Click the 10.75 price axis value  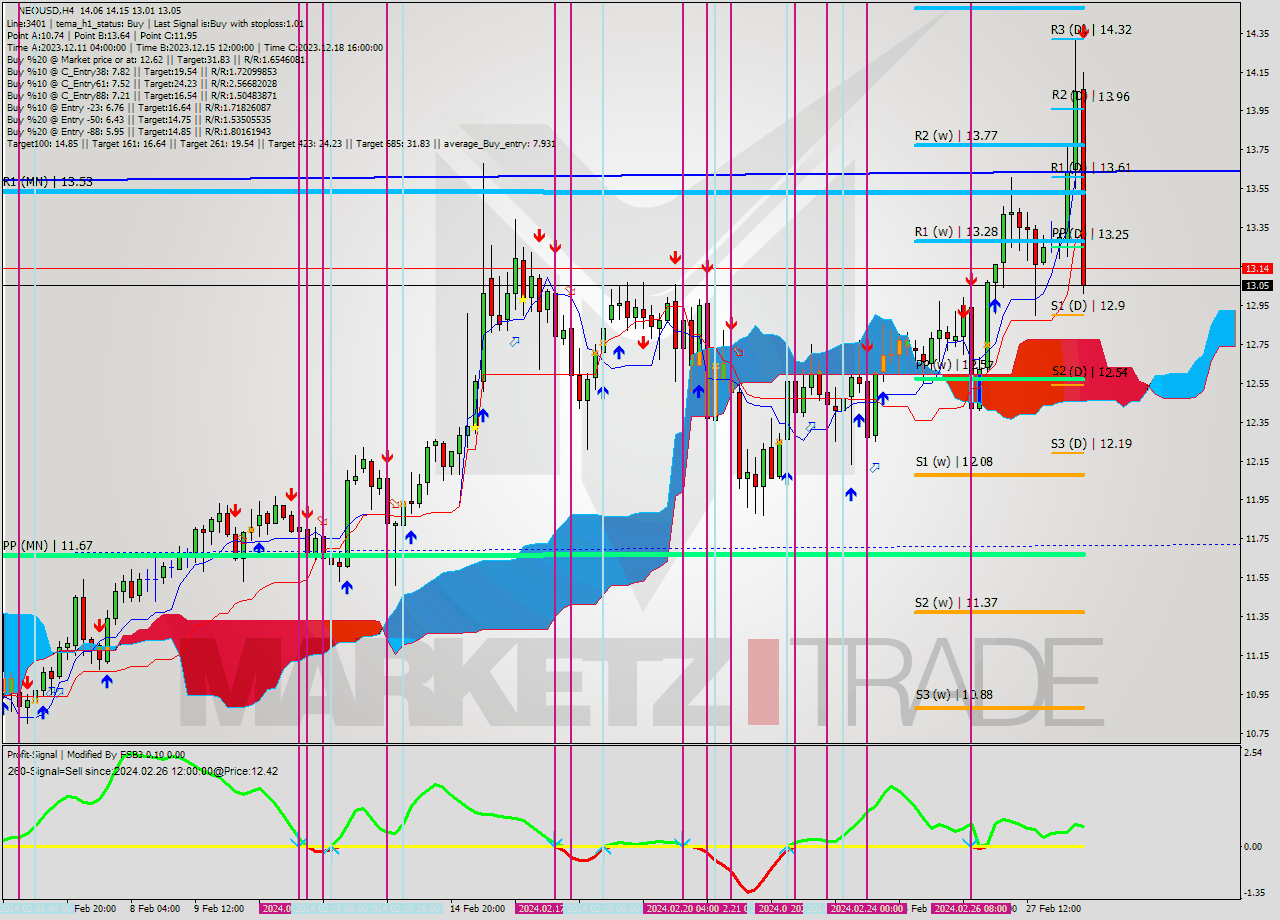pos(1257,733)
